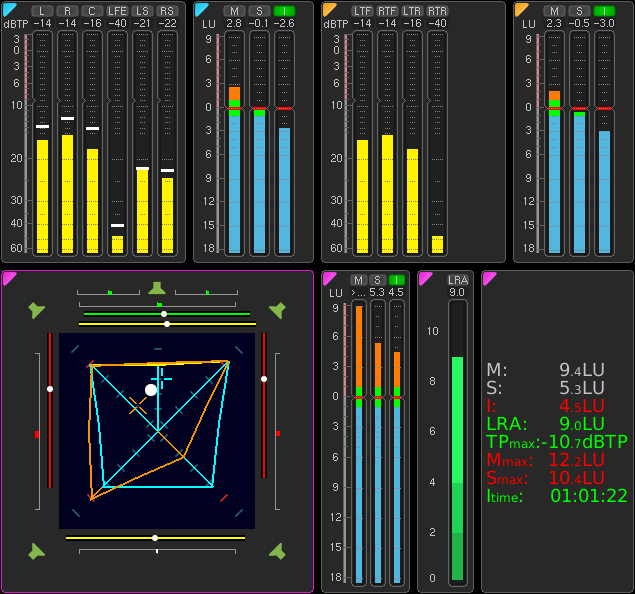Click the white handle on the green horizontal slider
Screen dimensions: 635x594
[x=164, y=314]
